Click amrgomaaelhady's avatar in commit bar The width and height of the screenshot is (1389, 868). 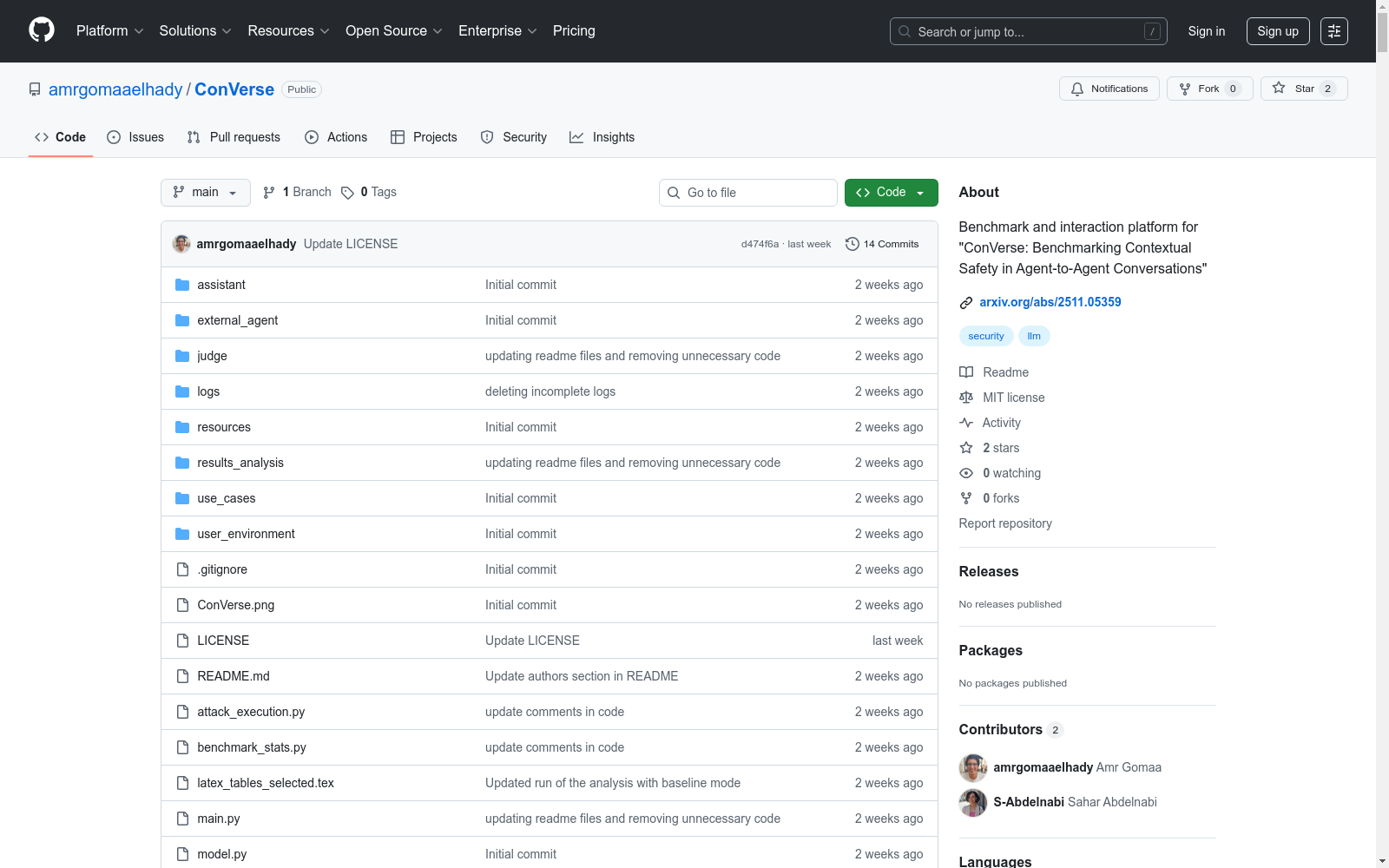click(x=181, y=244)
